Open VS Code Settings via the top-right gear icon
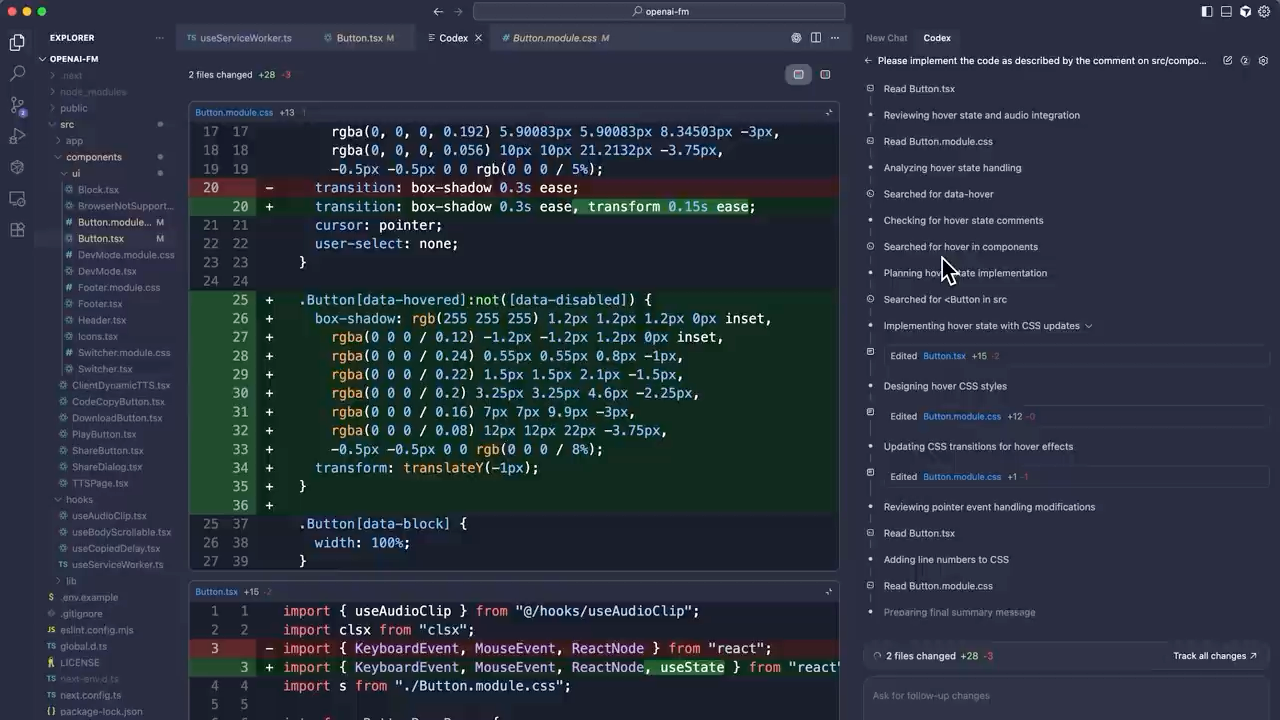 pyautogui.click(x=1262, y=11)
